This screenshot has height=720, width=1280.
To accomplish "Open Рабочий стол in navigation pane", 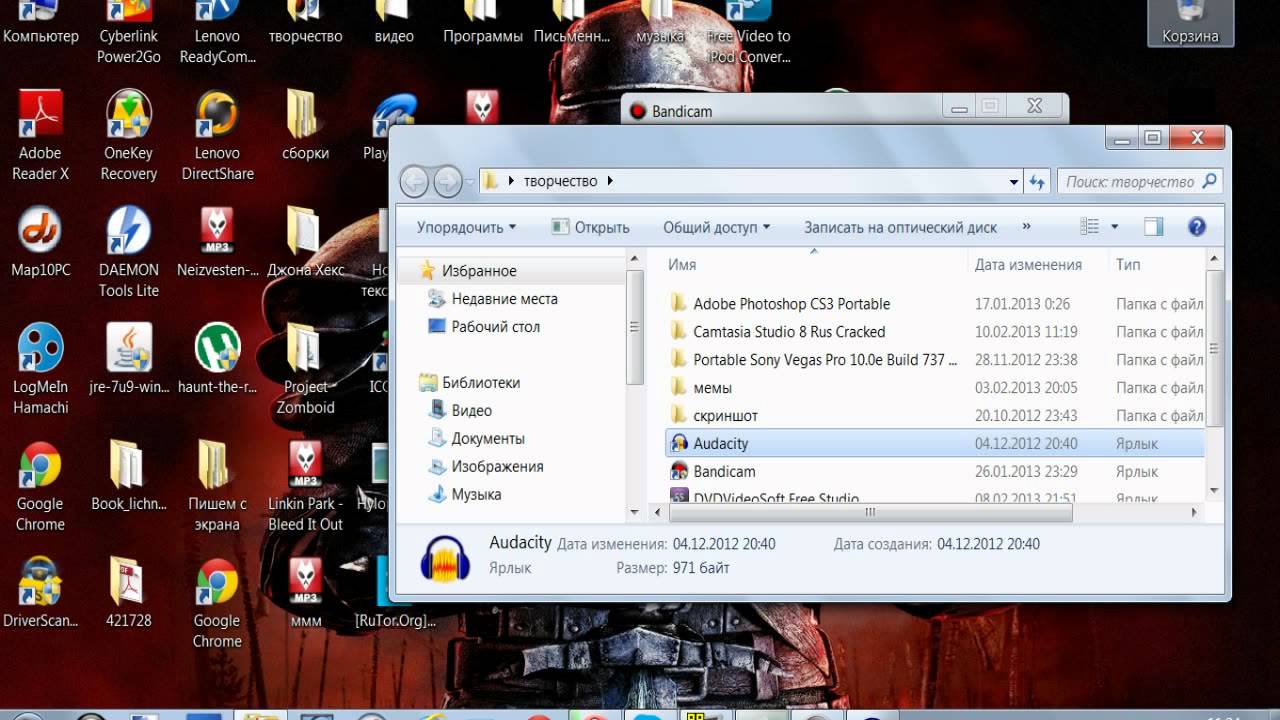I will pos(485,327).
